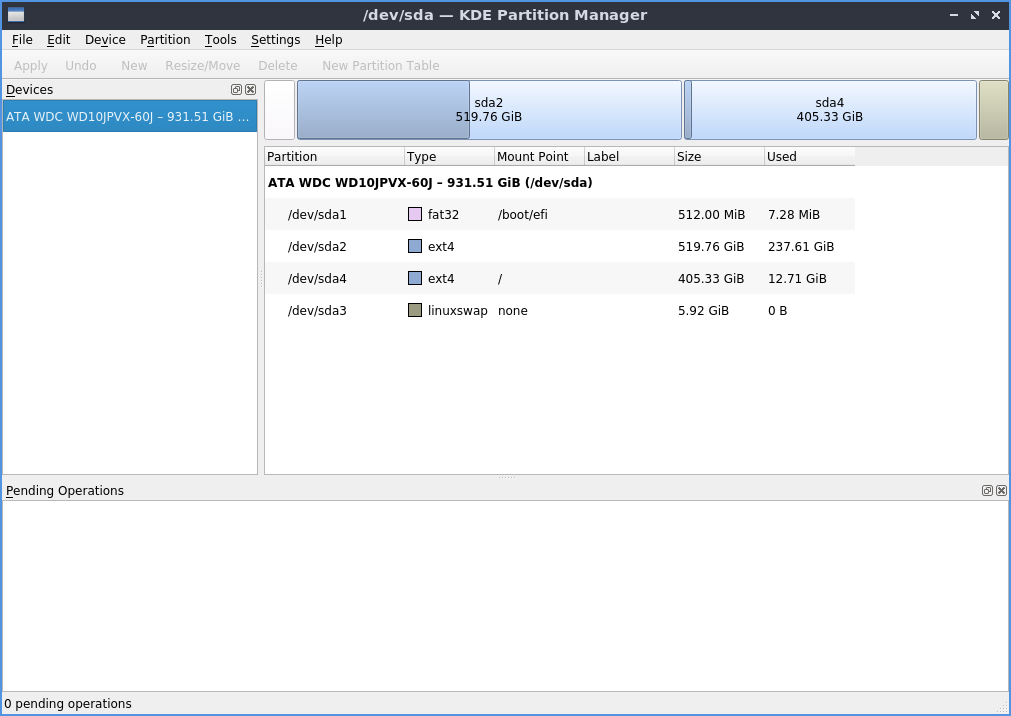The height and width of the screenshot is (716, 1011).
Task: Click the window menu icon in title bar
Action: [16, 15]
